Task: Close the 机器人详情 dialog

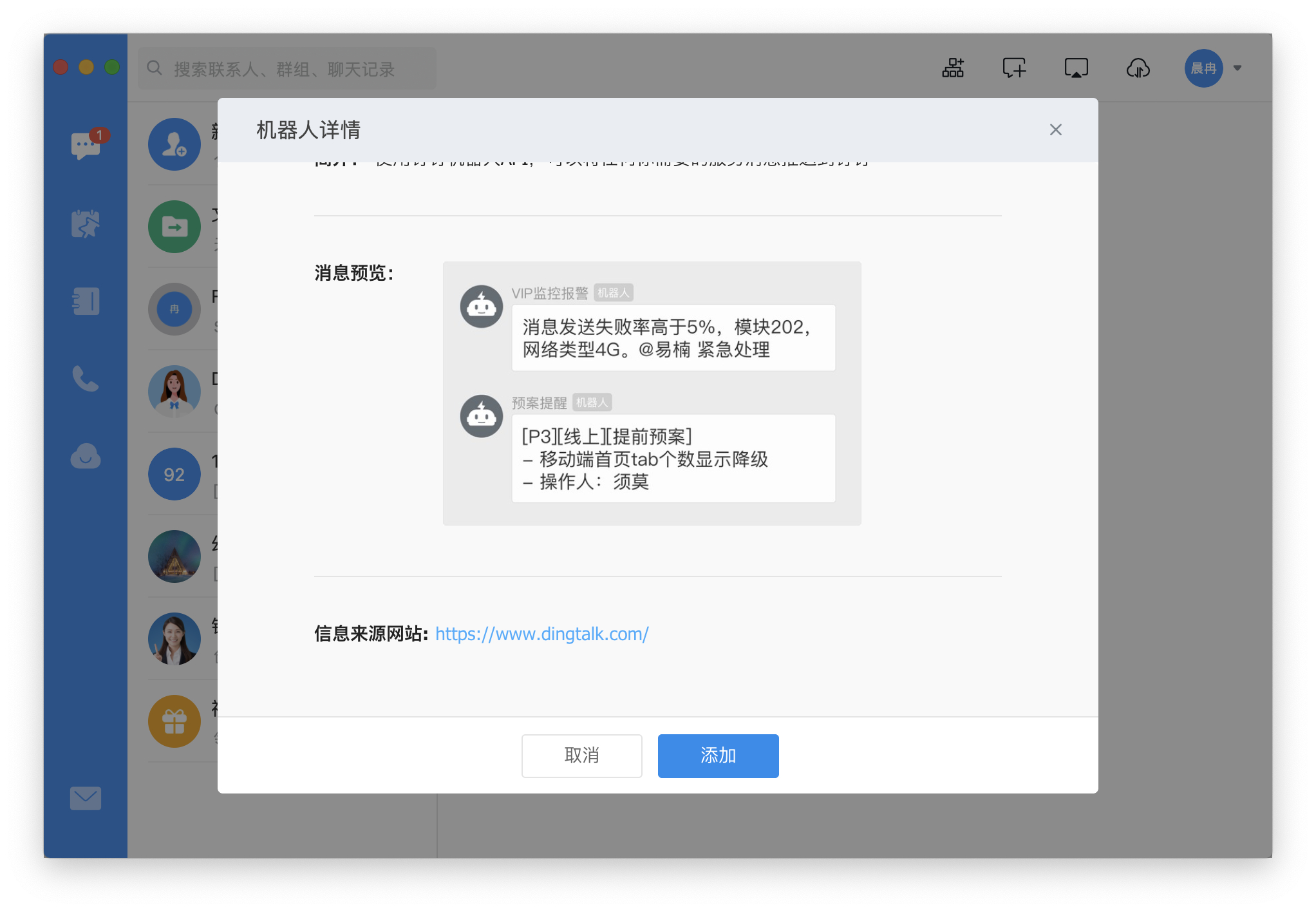Action: [1055, 130]
